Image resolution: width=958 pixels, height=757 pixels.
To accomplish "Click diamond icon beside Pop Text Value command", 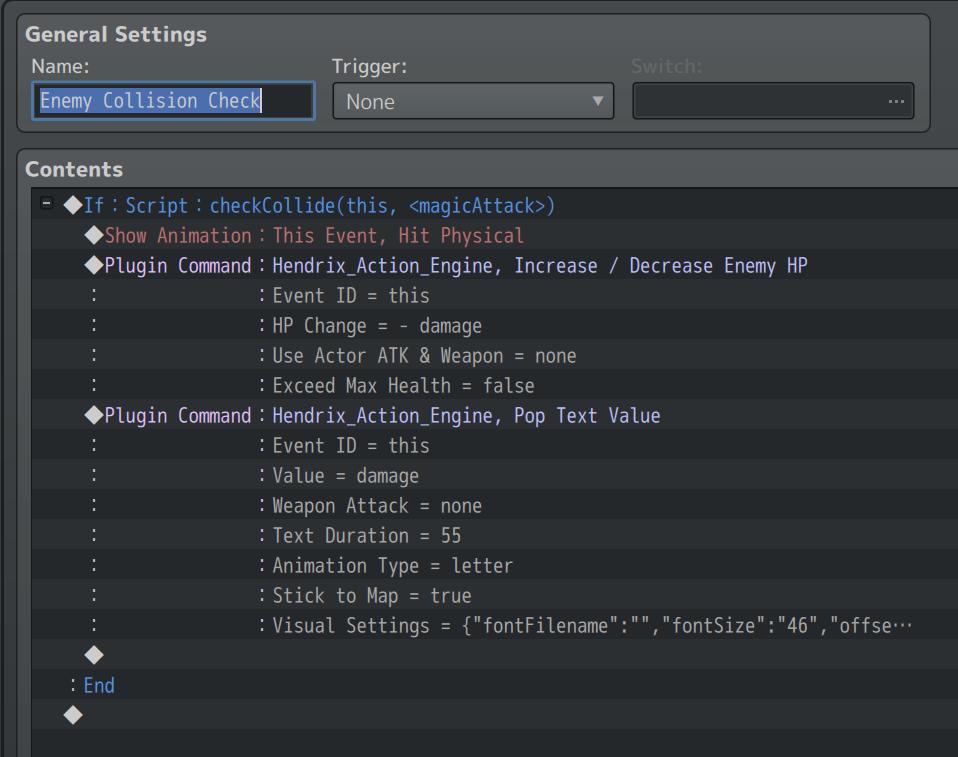I will 94,415.
